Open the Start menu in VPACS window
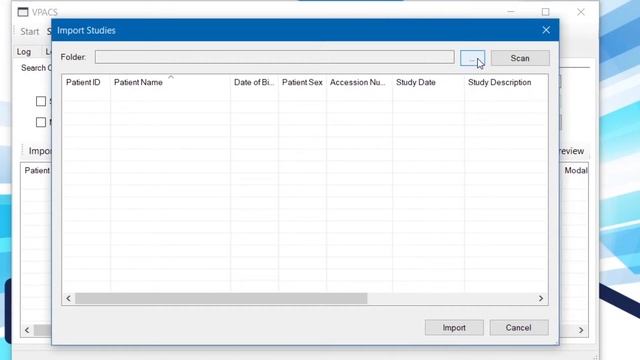This screenshot has height=360, width=640. point(29,31)
